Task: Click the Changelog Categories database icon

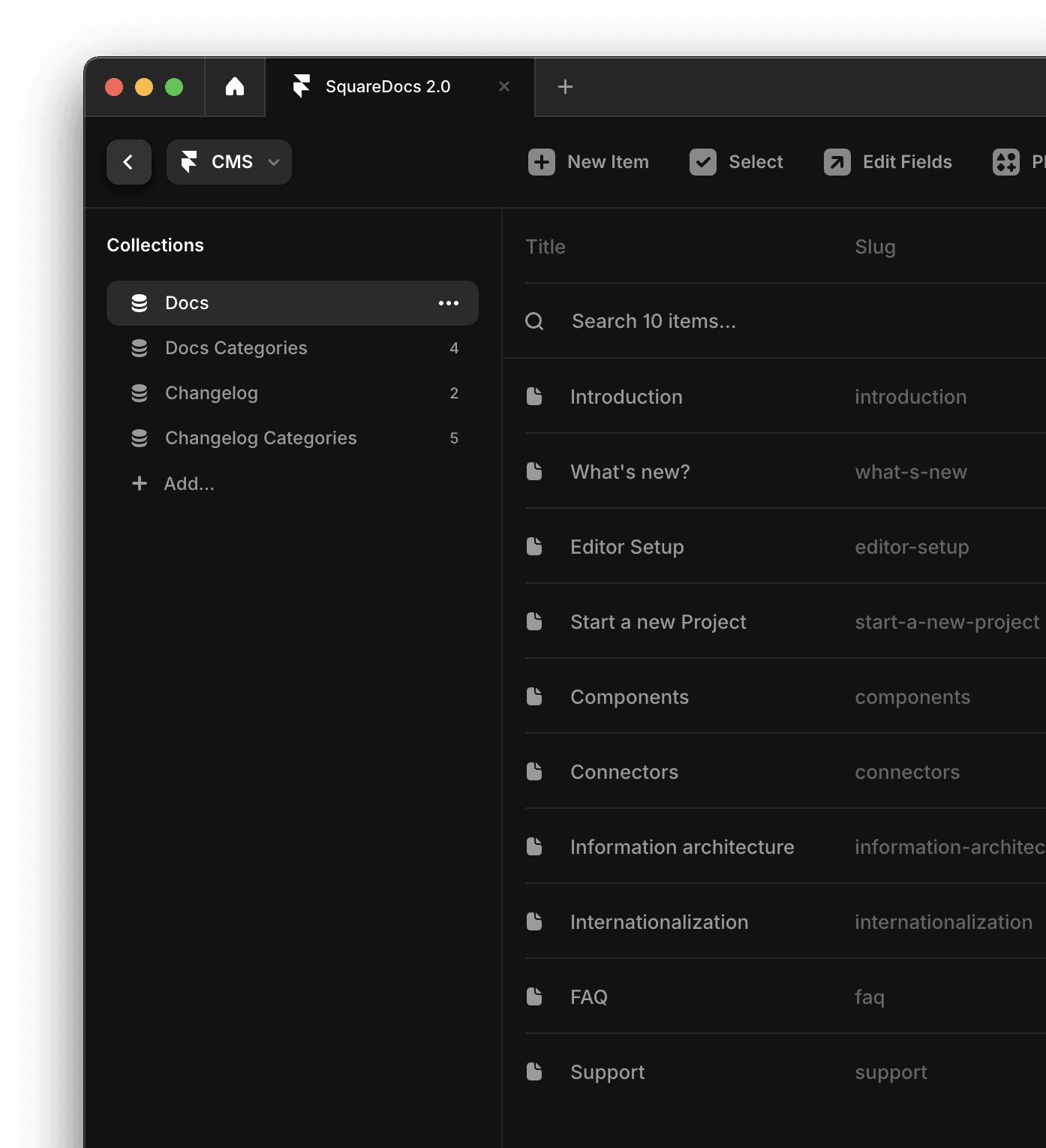Action: point(140,438)
